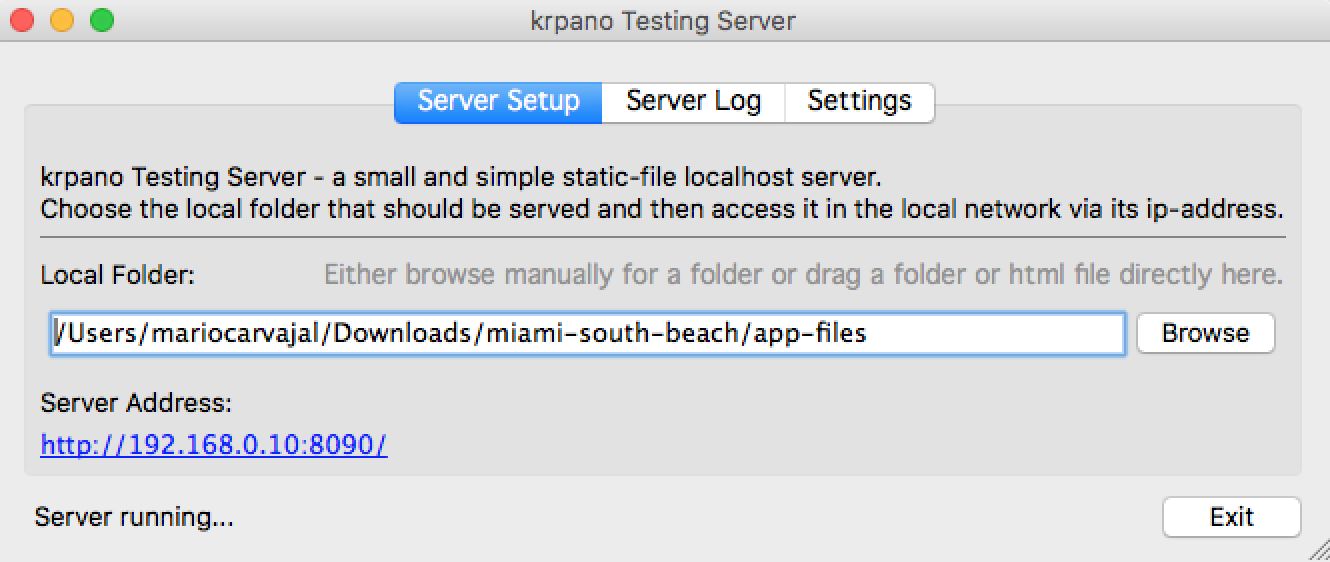Click the krpano Testing Server title text
This screenshot has width=1330, height=562.
[664, 21]
